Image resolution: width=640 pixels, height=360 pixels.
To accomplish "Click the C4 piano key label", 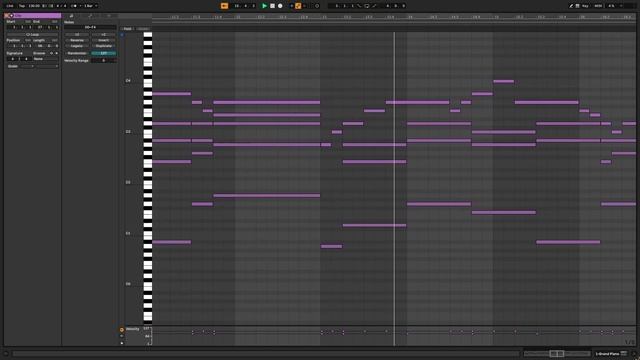I will [x=128, y=81].
